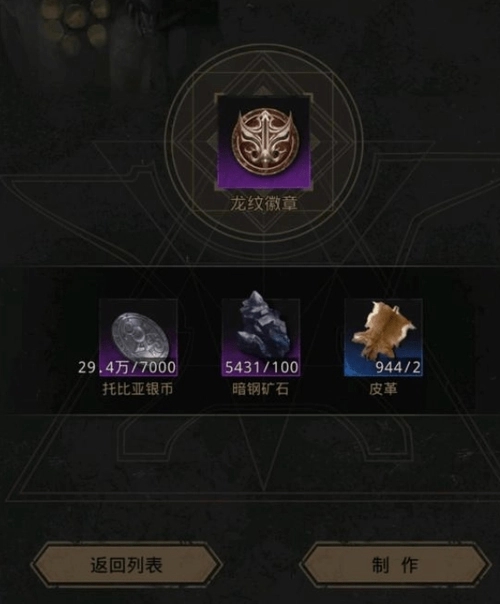Tap the purple gradient under the emblem icon
This screenshot has width=500, height=604.
pos(264,179)
